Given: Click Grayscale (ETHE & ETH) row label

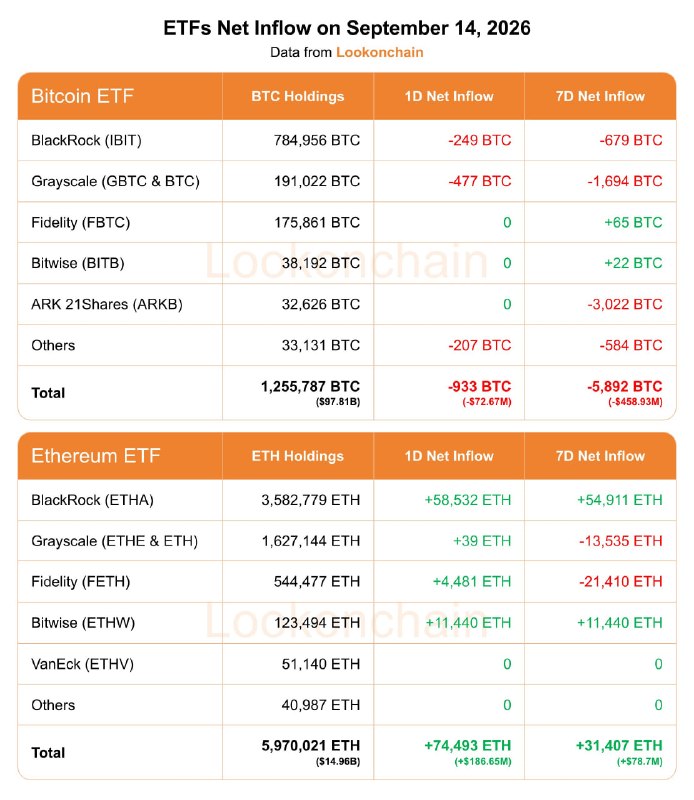Looking at the screenshot, I should point(114,541).
